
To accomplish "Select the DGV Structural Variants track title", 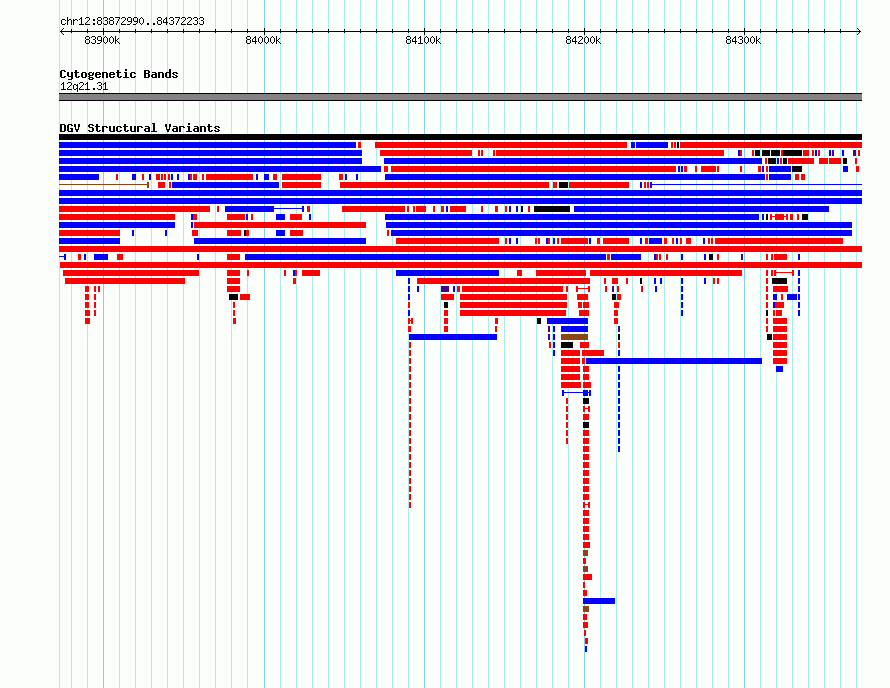I will click(x=140, y=128).
